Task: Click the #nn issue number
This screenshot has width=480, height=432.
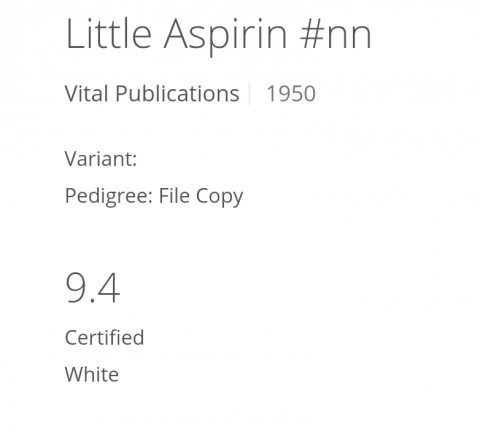Action: pos(336,35)
